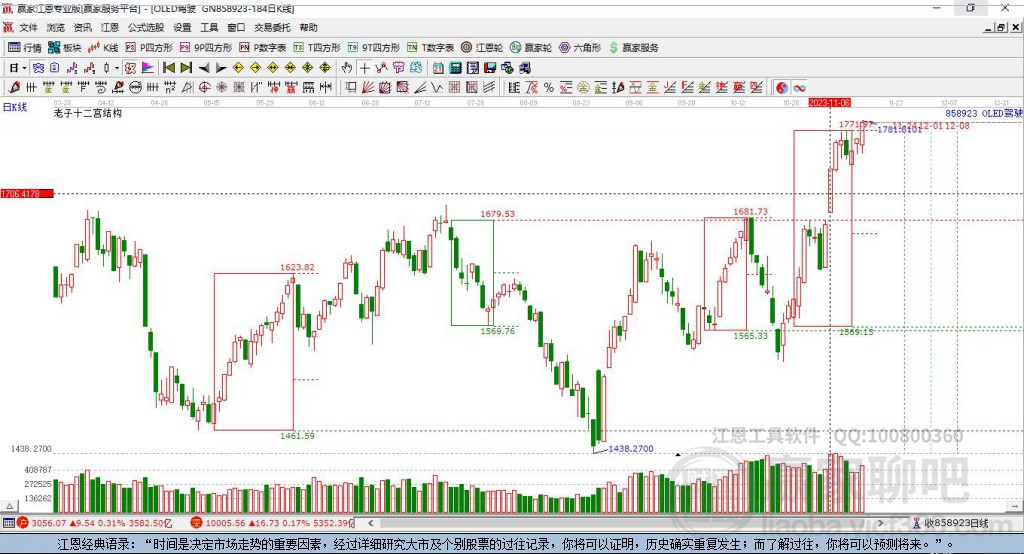Open 赢家服务 service with dollar icon
Image resolution: width=1024 pixels, height=554 pixels.
tap(633, 48)
